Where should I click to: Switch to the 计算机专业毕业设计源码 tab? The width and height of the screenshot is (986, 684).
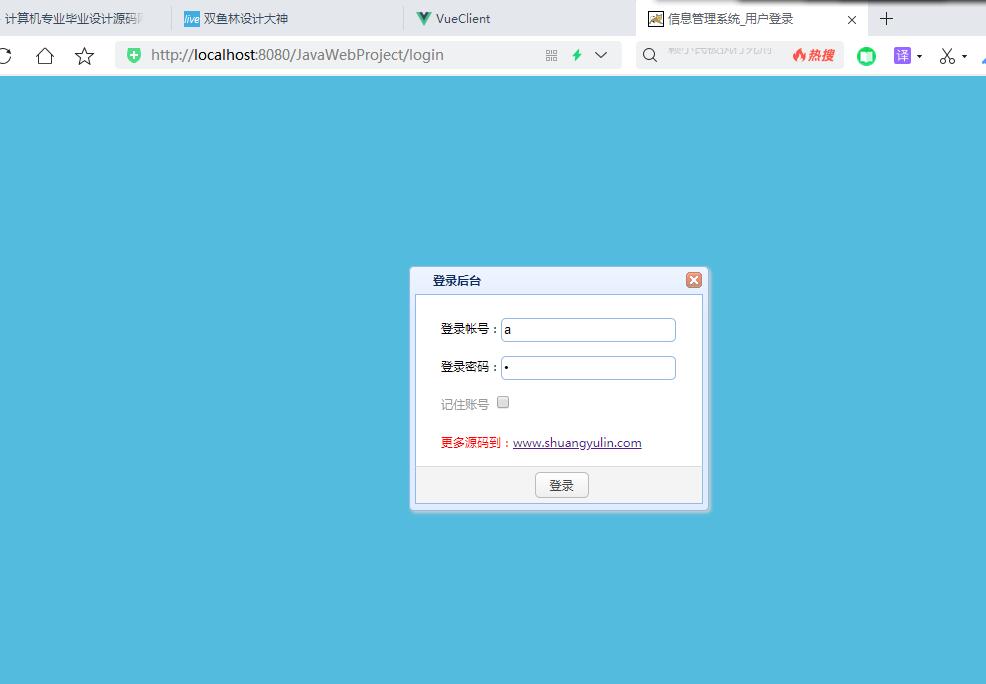[82, 18]
